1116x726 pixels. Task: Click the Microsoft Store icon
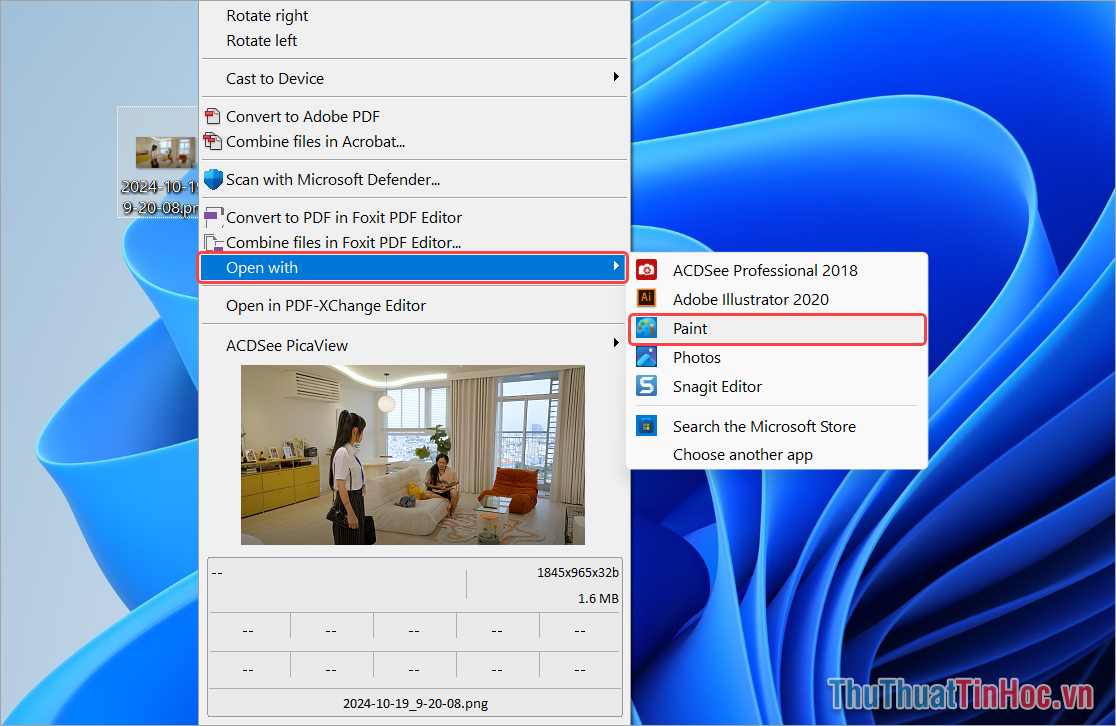click(x=647, y=426)
